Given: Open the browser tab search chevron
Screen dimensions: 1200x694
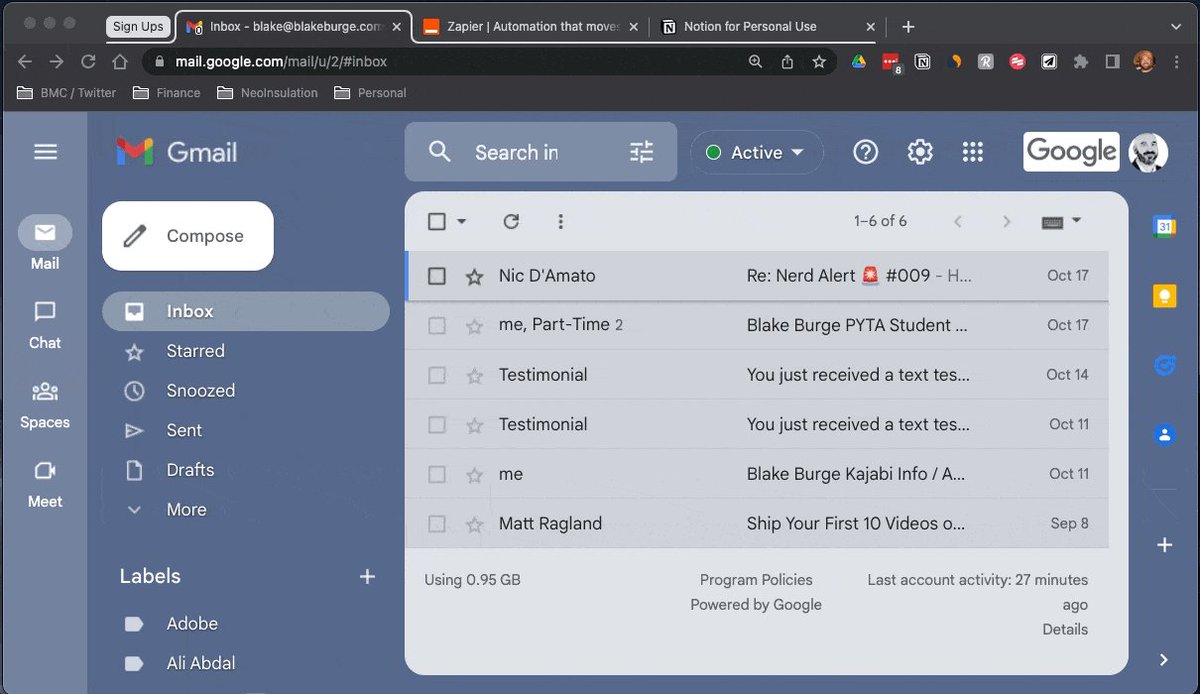Looking at the screenshot, I should coord(1176,27).
